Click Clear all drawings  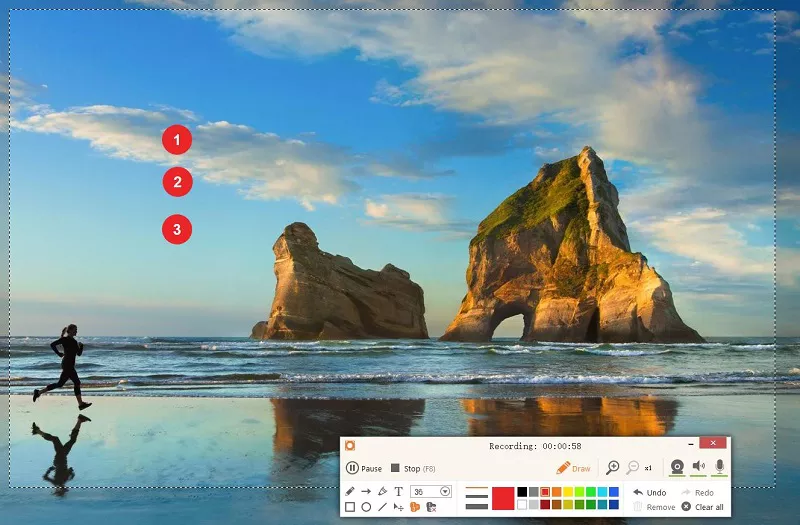pyautogui.click(x=702, y=507)
